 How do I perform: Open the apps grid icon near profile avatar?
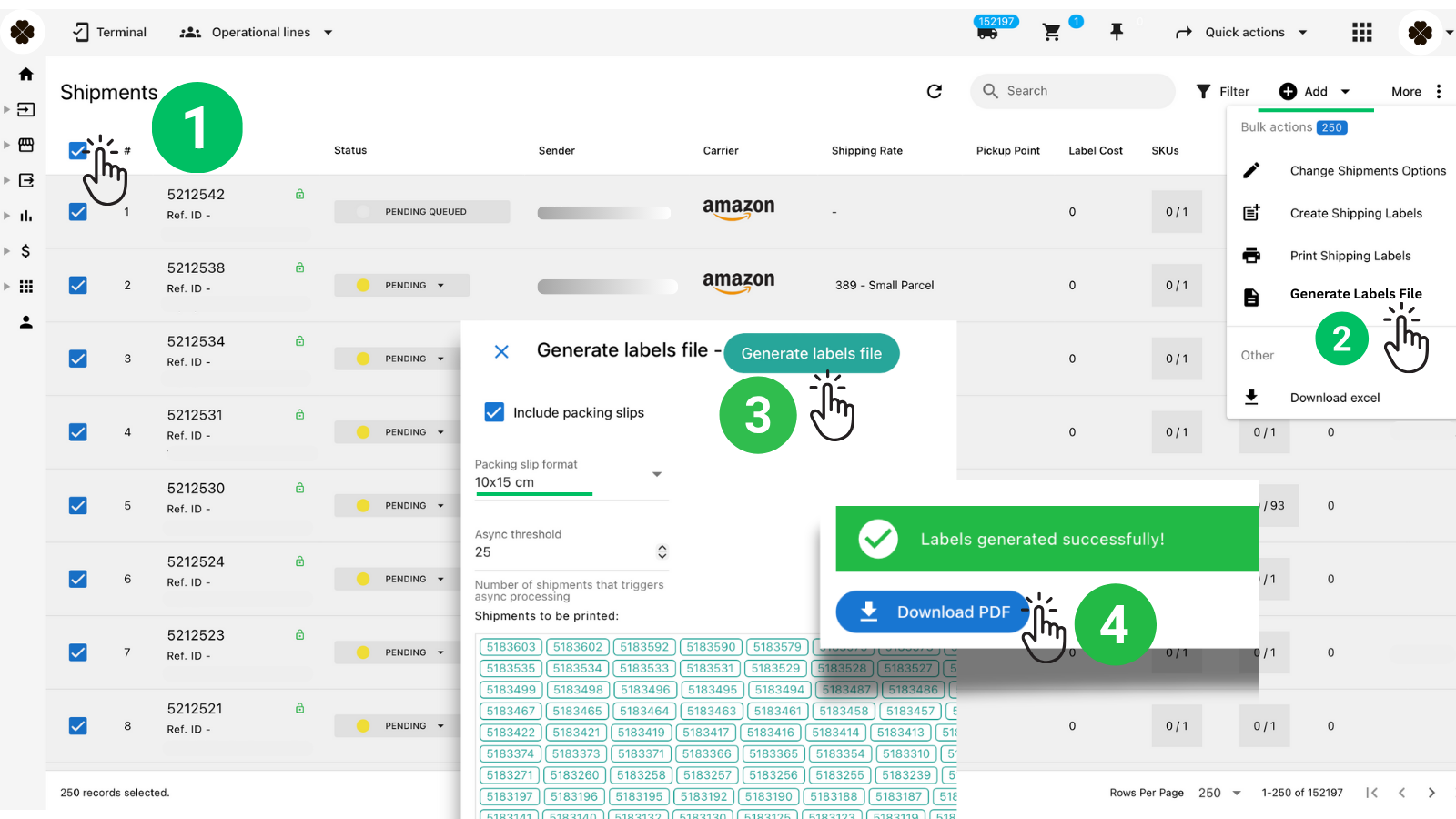pos(1362,32)
